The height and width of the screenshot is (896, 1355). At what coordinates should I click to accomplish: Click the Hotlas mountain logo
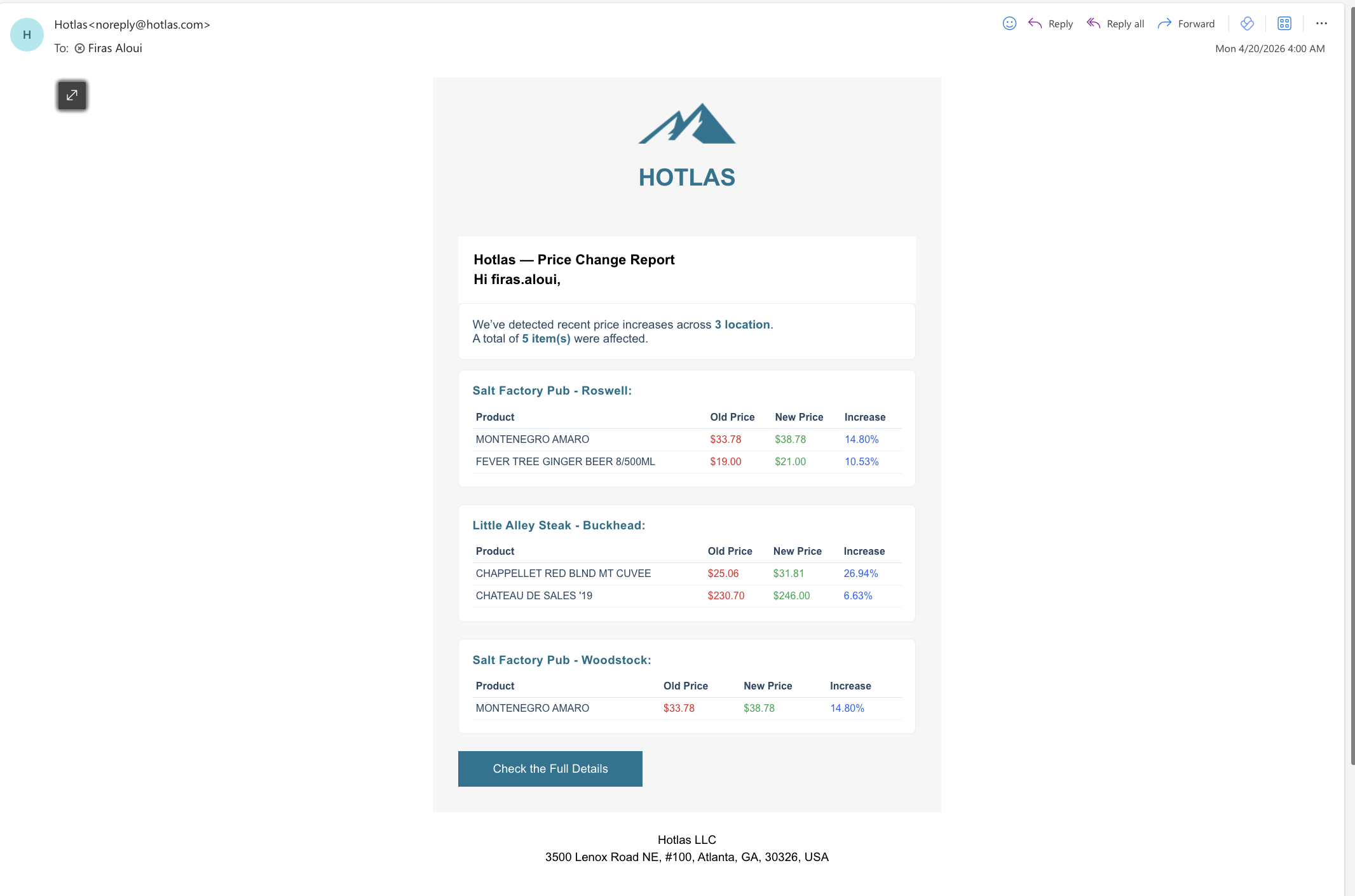click(x=686, y=125)
